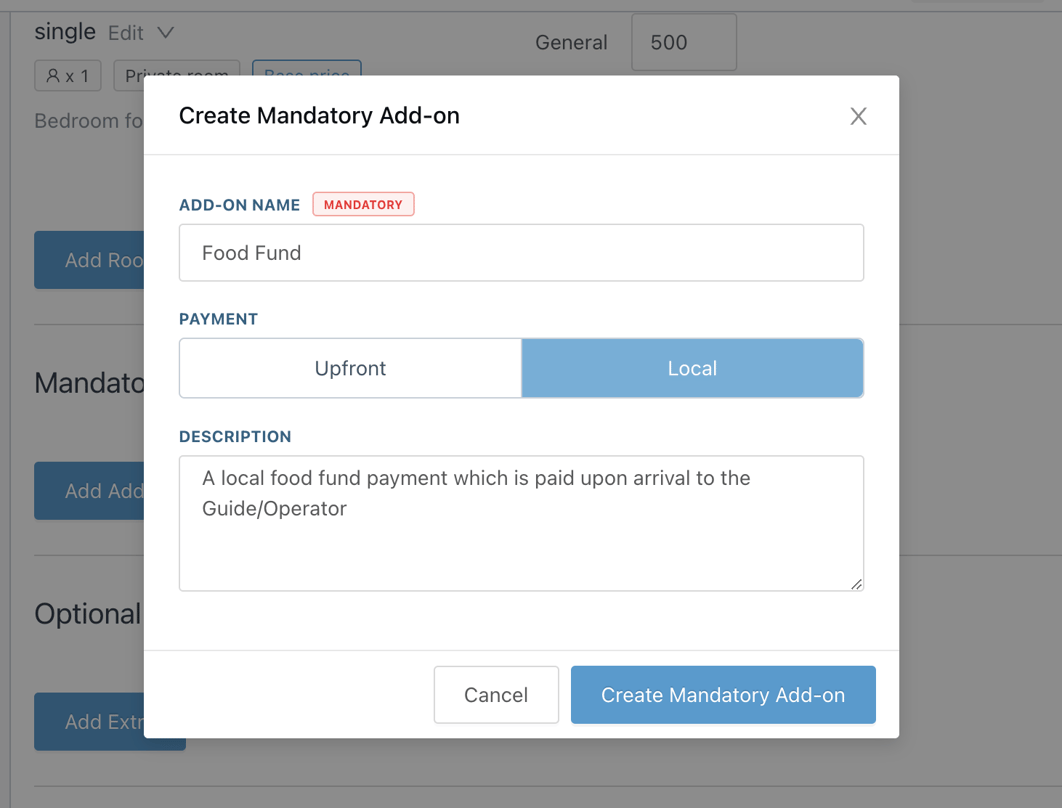Click the person occupancy icon chip
1062x808 pixels.
coord(67,75)
